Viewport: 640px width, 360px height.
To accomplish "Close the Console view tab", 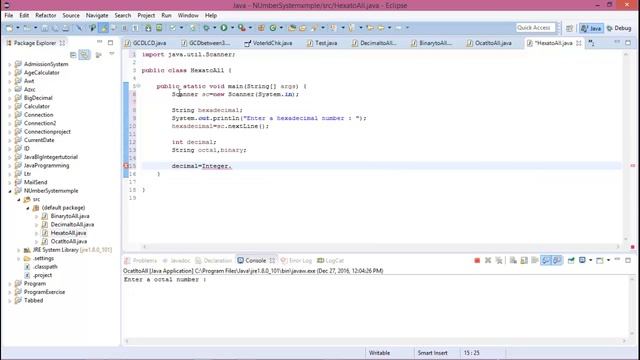I will click(272, 260).
